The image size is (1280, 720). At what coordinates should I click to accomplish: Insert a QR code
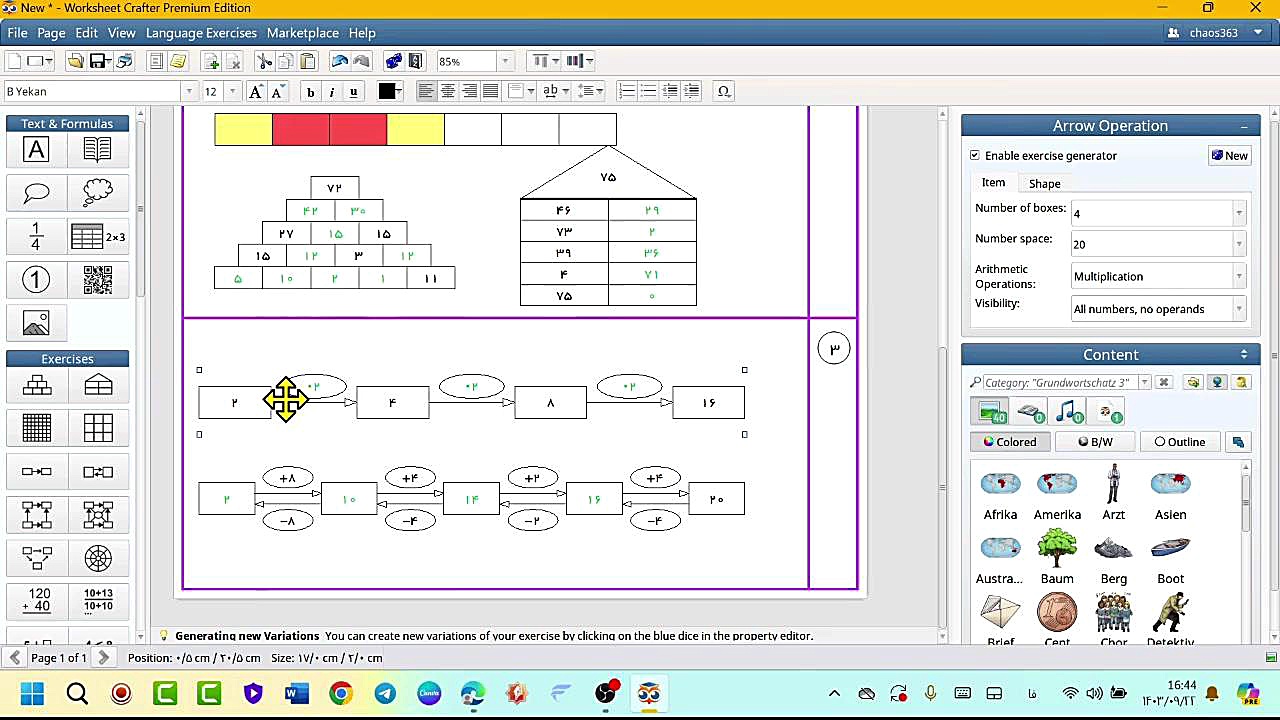click(x=97, y=280)
